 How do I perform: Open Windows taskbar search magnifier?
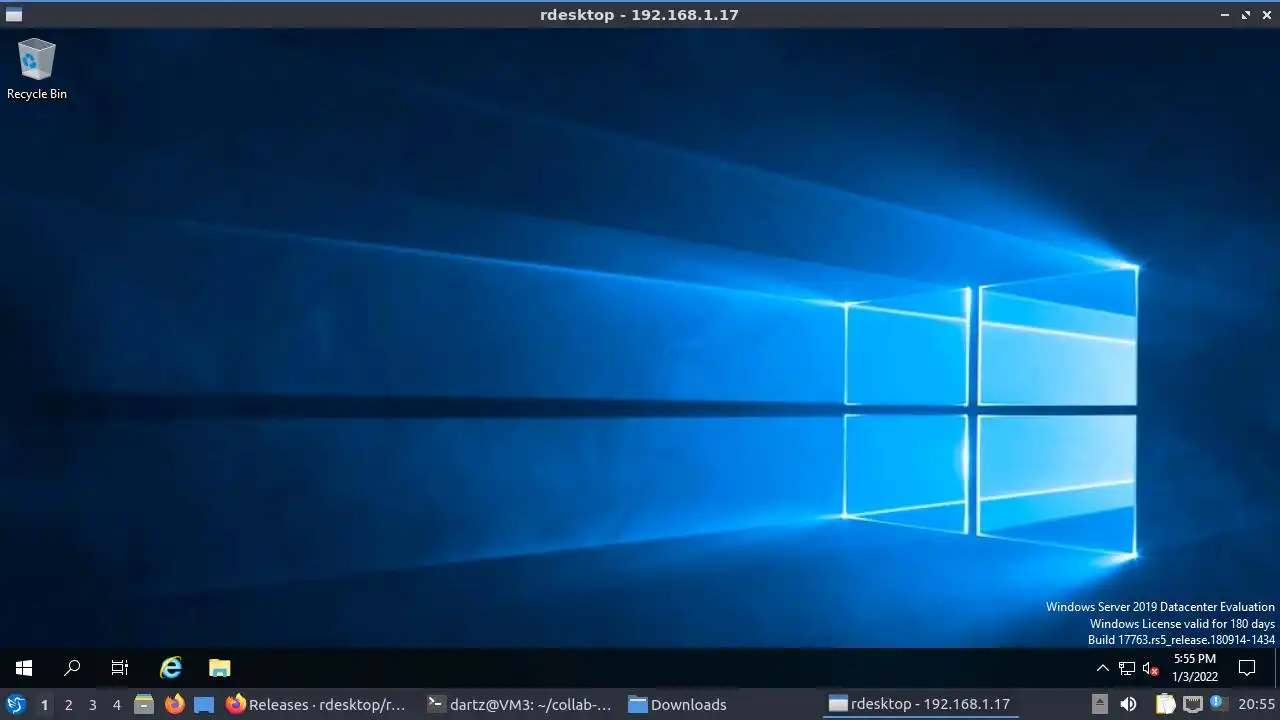tap(72, 668)
